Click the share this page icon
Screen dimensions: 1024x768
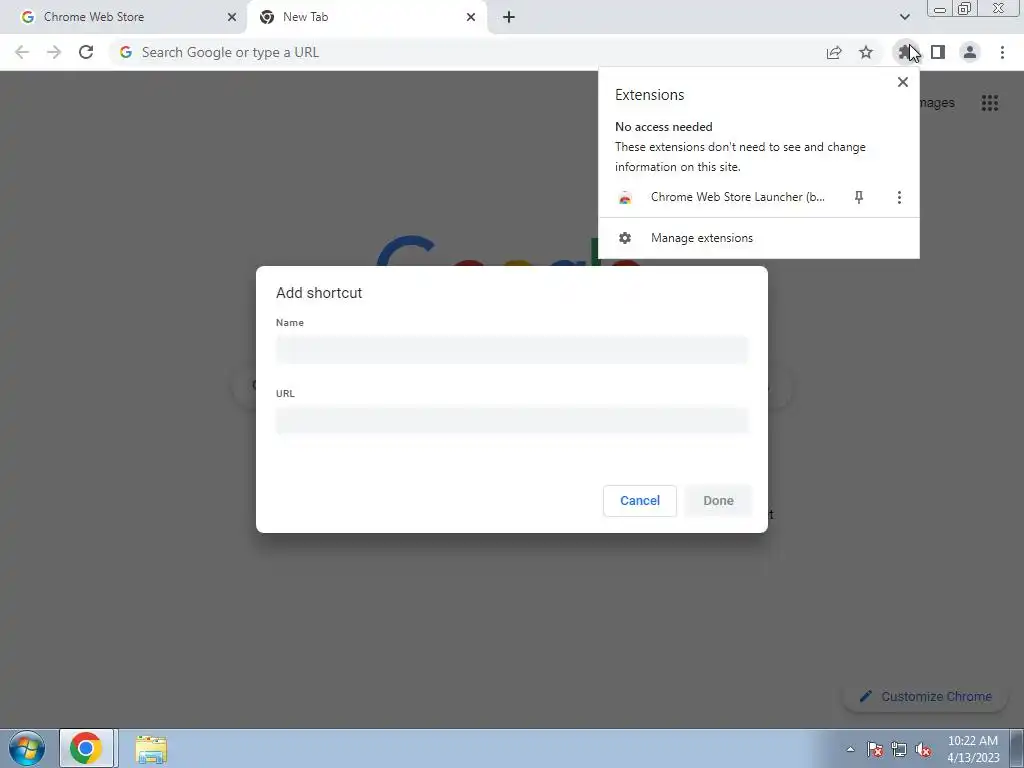834,52
